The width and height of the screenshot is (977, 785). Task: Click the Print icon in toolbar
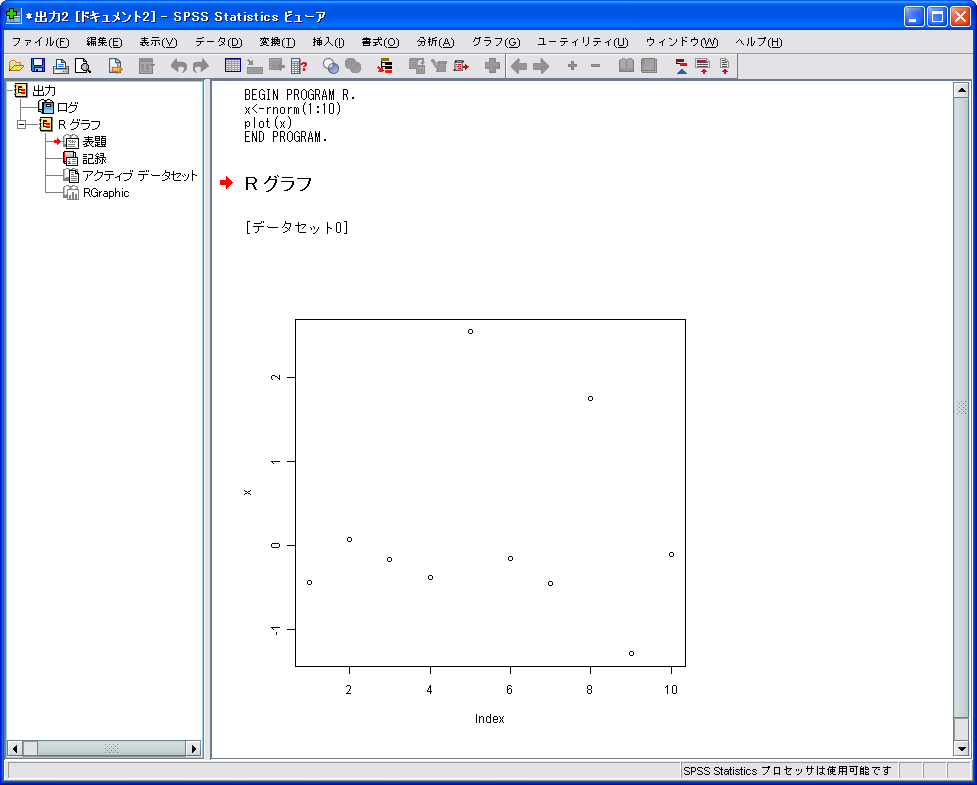(60, 66)
